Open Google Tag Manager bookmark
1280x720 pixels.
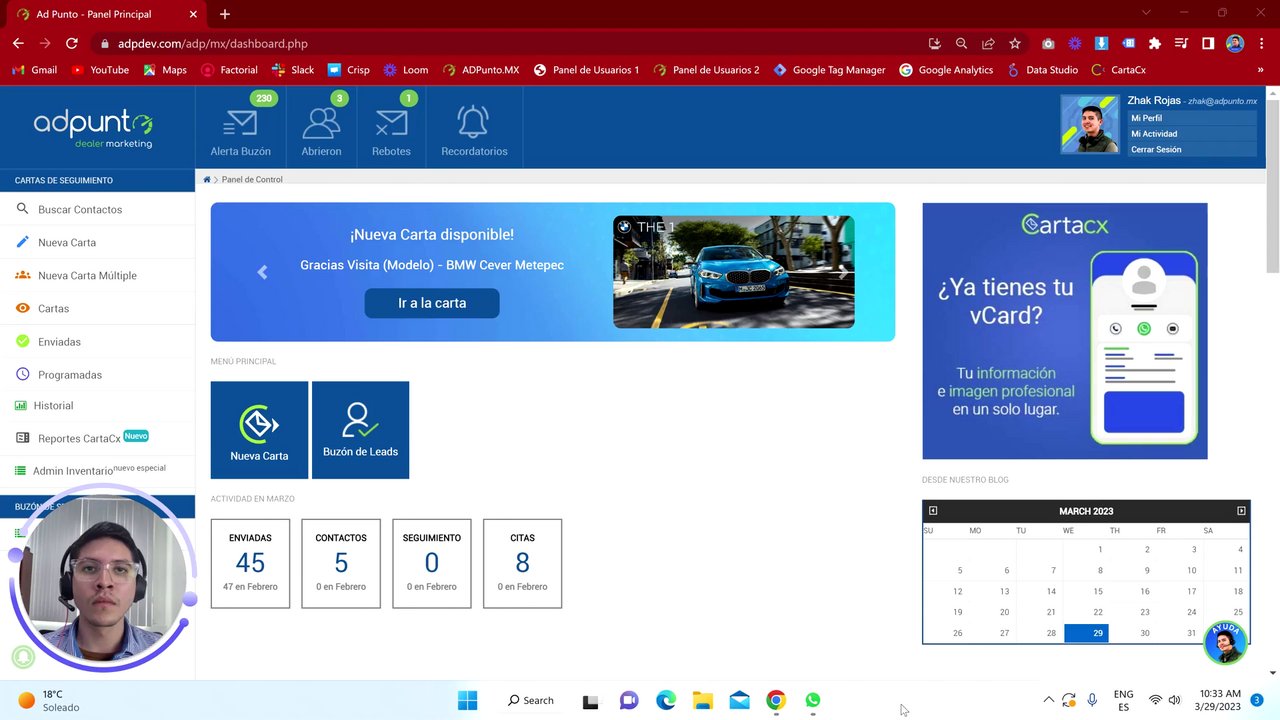tap(829, 70)
